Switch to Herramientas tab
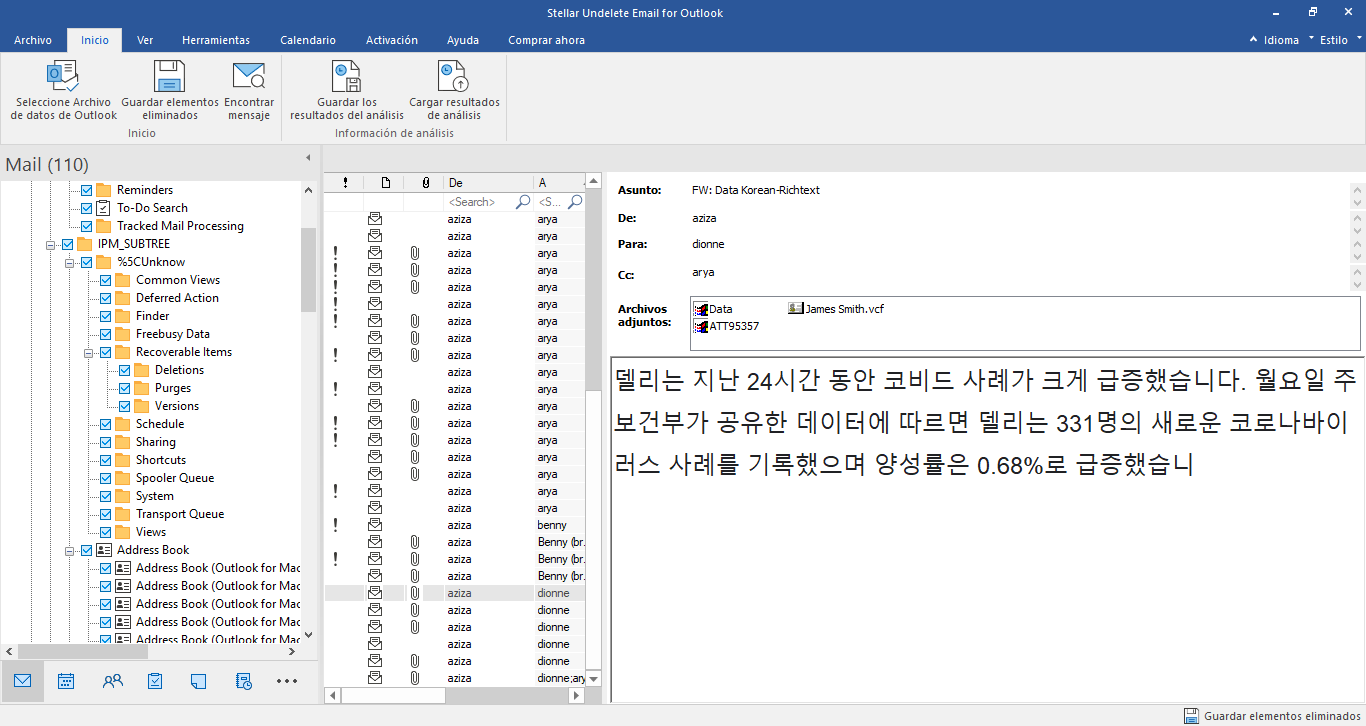This screenshot has height=726, width=1366. click(x=216, y=40)
